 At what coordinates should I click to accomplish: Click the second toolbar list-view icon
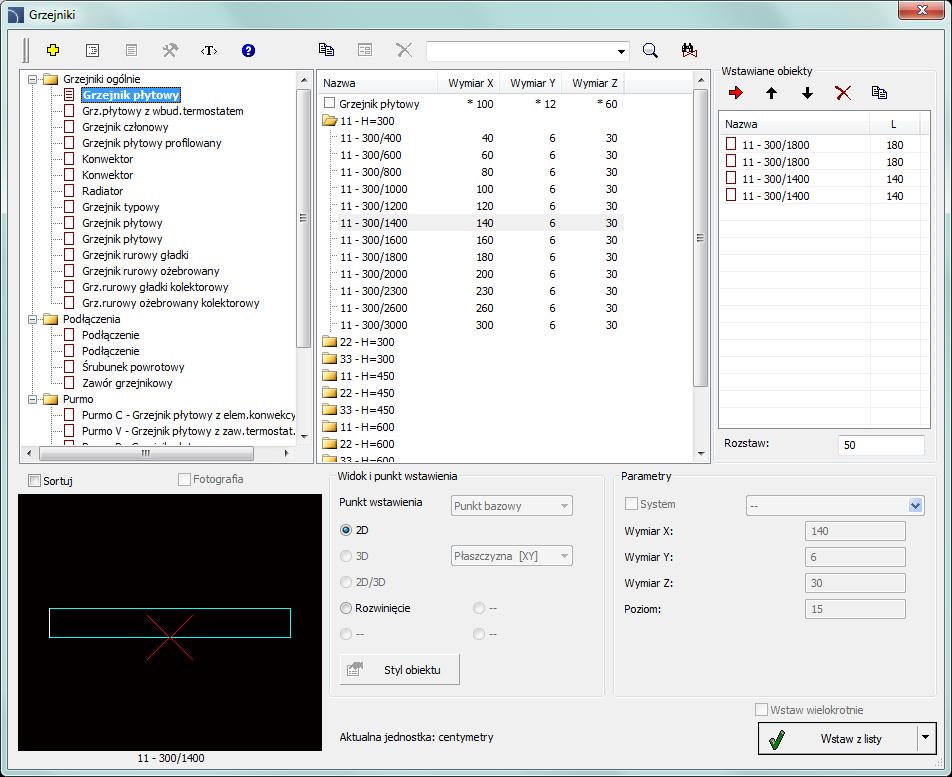(92, 50)
